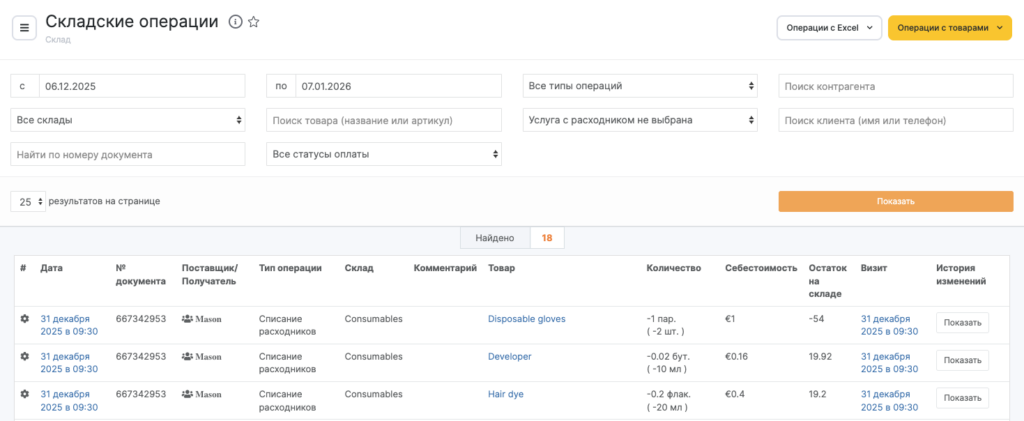Open the Hair dye product link
Screen dimensions: 1024x421
(505, 394)
